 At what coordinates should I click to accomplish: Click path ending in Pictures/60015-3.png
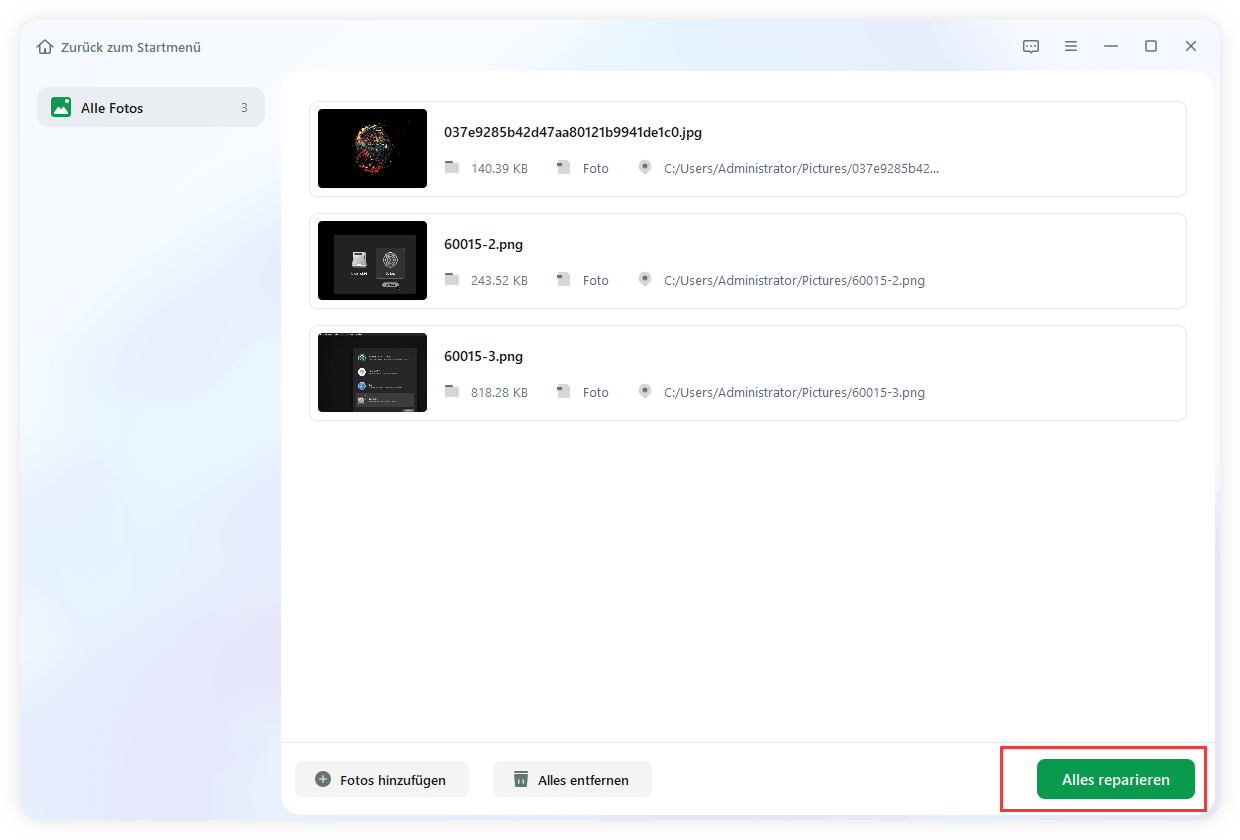point(795,393)
